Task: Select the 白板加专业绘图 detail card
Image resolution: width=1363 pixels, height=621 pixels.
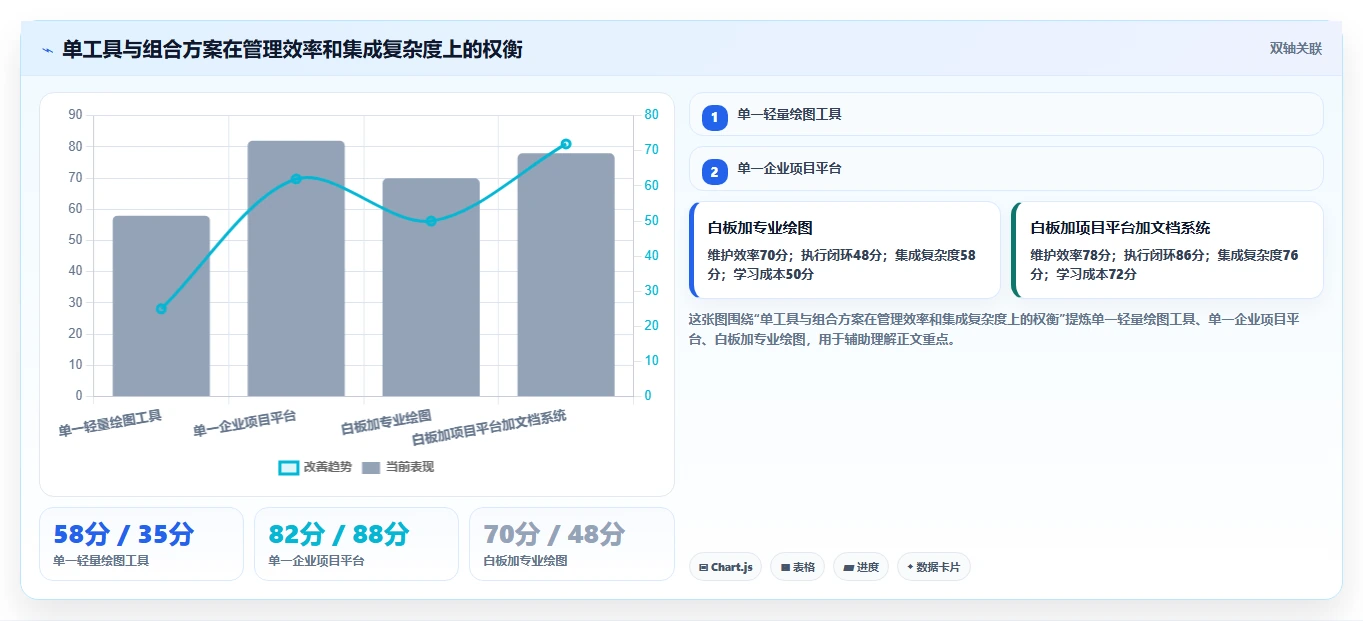Action: (x=845, y=250)
